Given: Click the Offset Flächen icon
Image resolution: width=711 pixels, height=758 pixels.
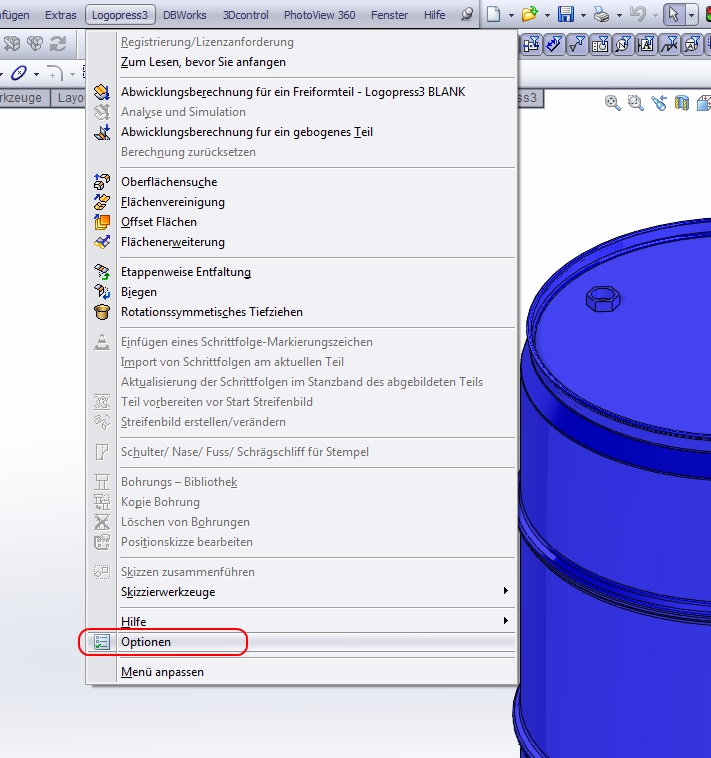Looking at the screenshot, I should tap(102, 222).
